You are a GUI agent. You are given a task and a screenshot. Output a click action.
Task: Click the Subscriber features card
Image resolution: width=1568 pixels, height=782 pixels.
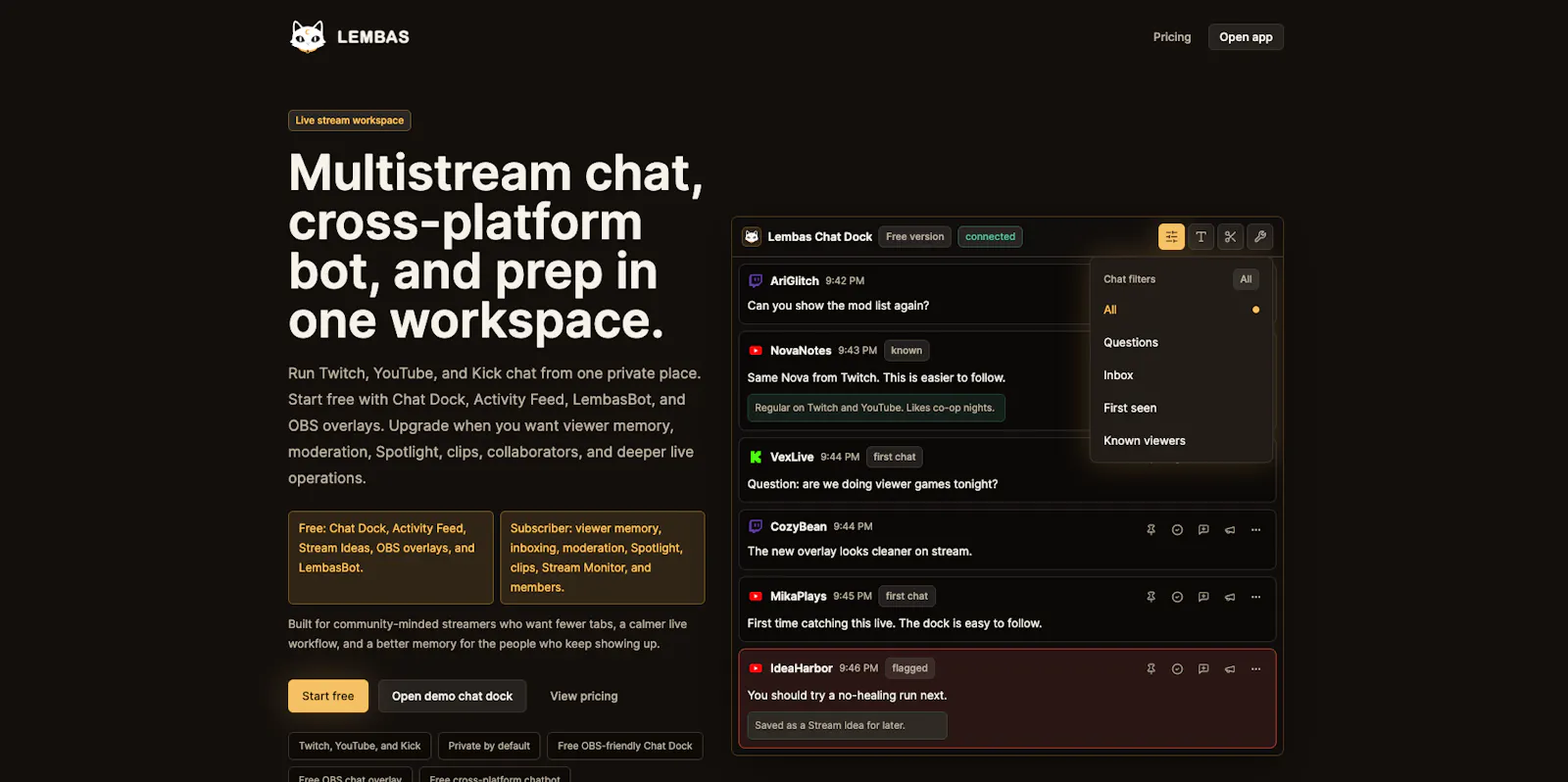(603, 558)
